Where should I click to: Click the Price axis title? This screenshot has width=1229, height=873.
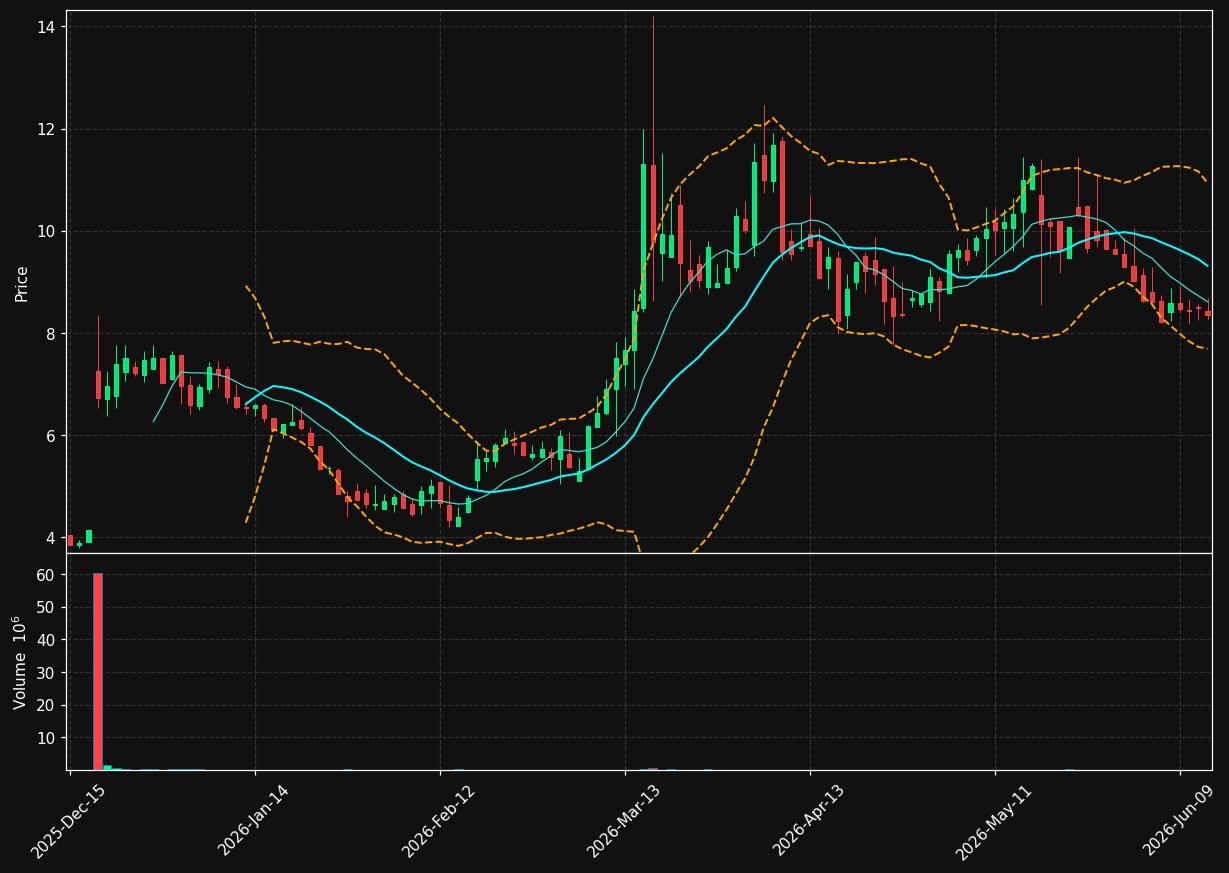pyautogui.click(x=22, y=283)
